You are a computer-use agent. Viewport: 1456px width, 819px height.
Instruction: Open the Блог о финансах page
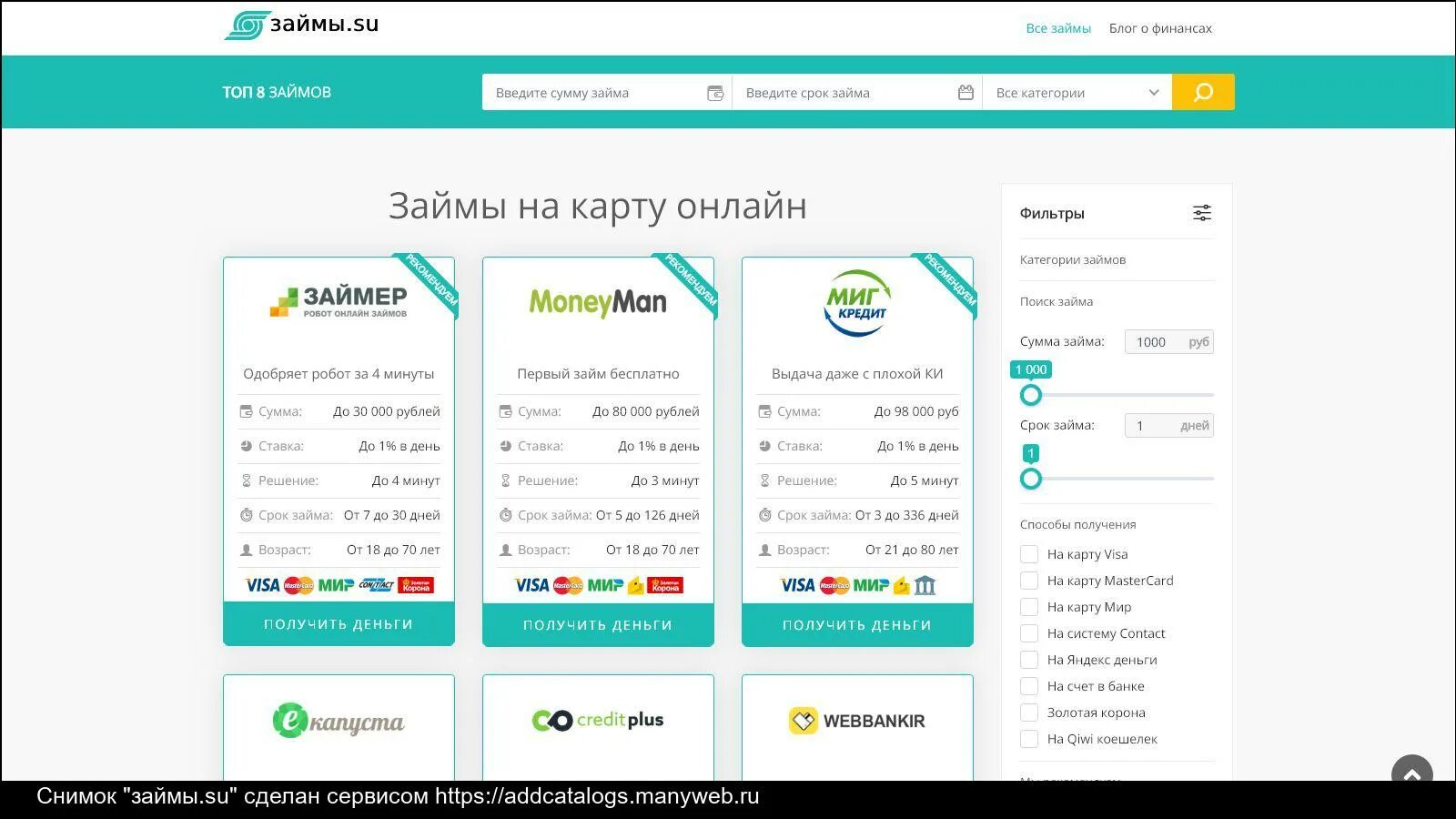[1160, 28]
